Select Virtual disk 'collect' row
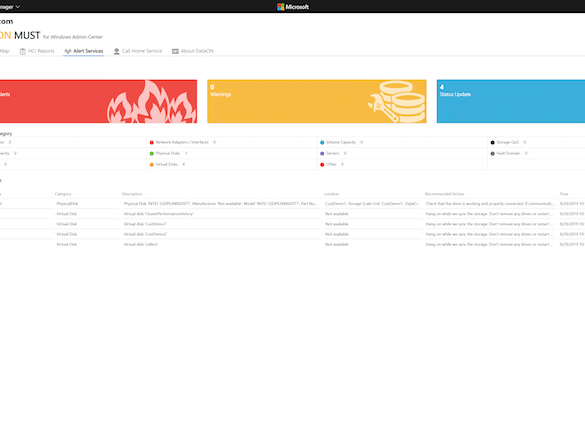Screen dimensions: 585x441 [x=292, y=244]
